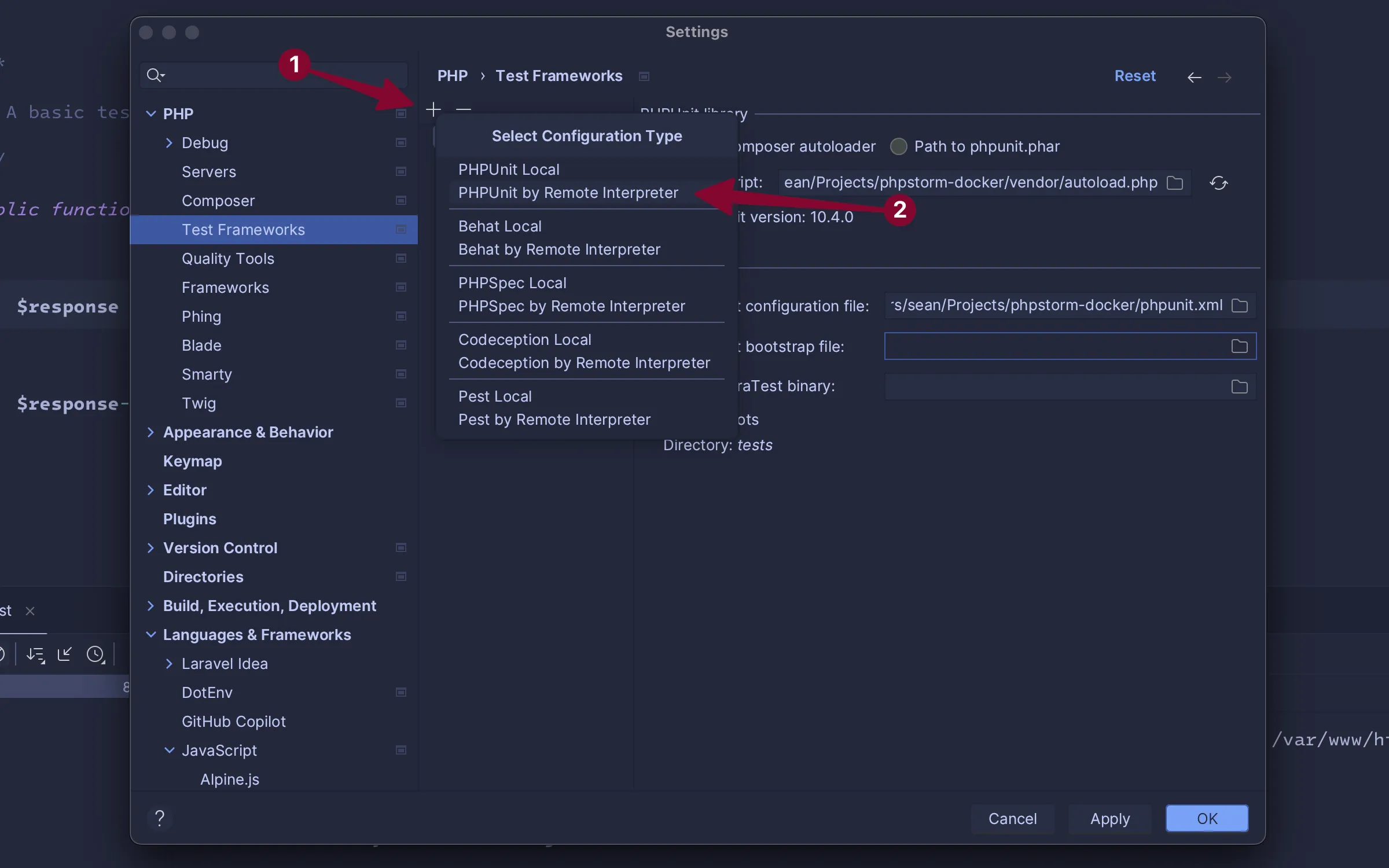Click the back arrow in settings header
Screen dimensions: 1389x868
pos(1194,77)
